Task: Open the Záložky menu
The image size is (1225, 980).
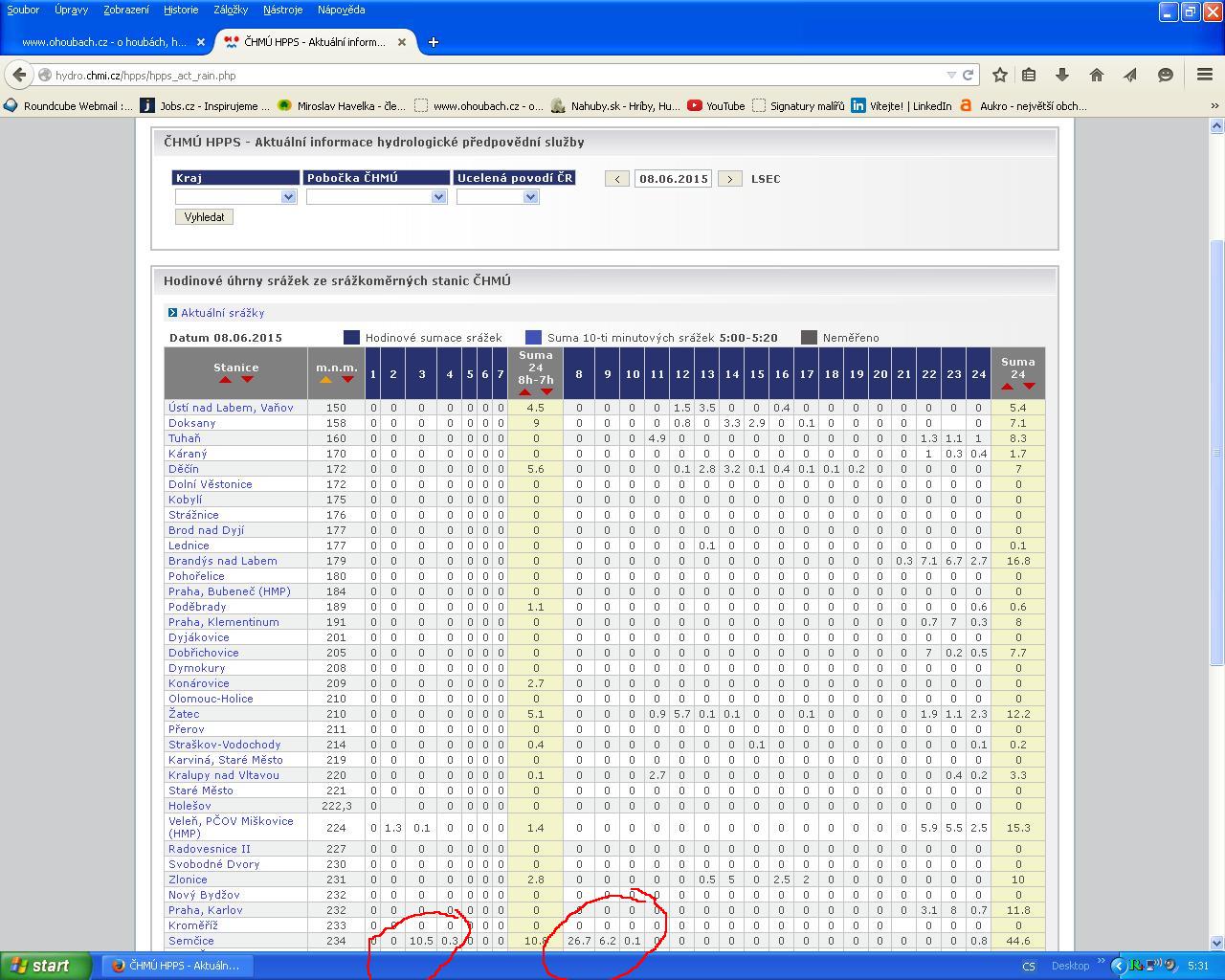Action: point(230,10)
